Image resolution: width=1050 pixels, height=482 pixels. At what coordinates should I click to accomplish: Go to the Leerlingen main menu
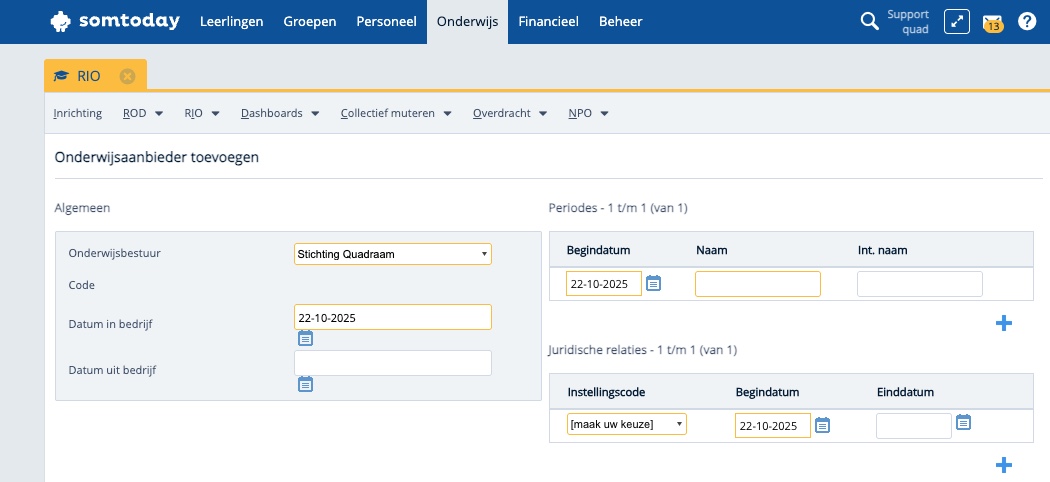231,21
